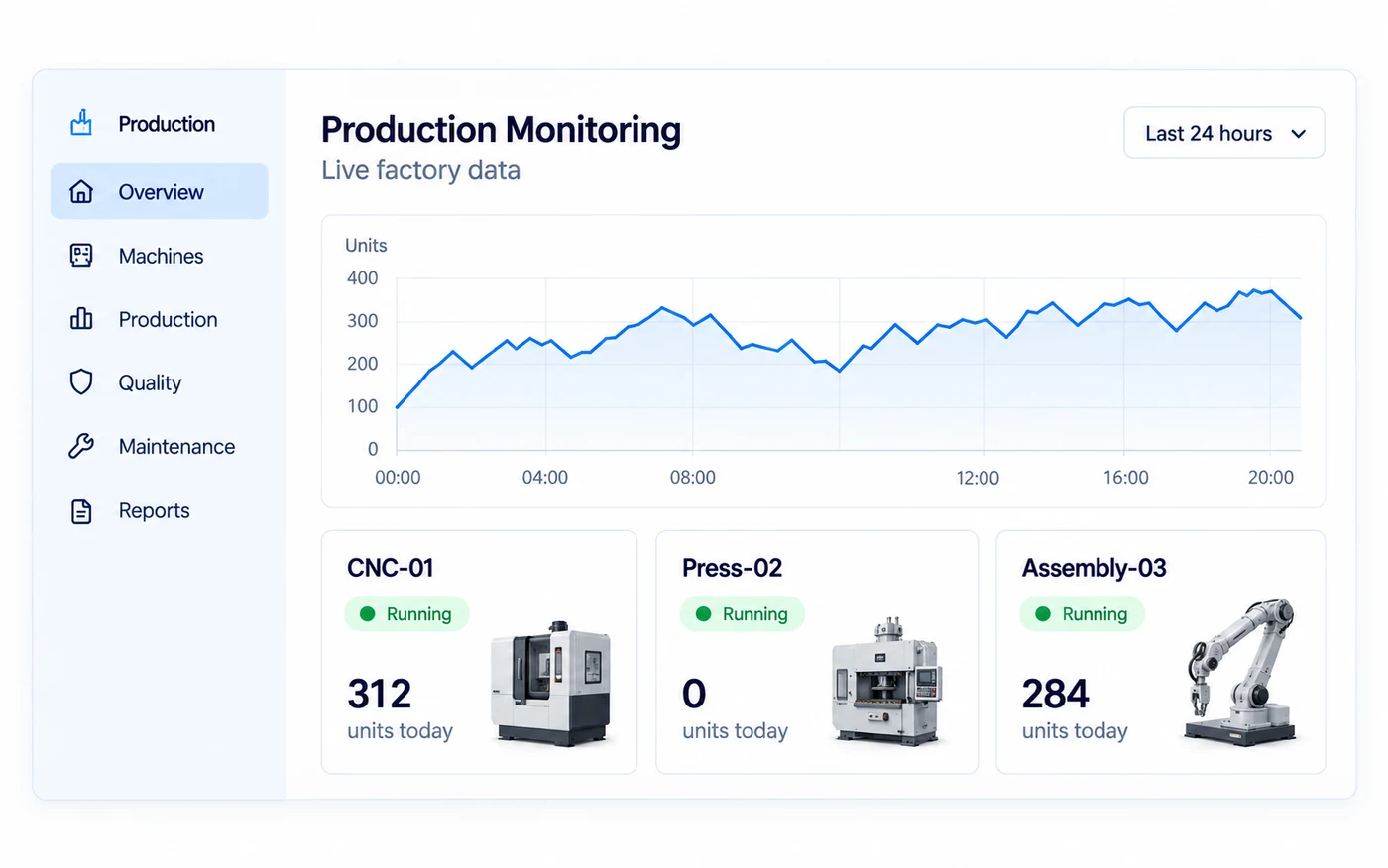
Task: Click the home icon for Overview
Action: point(81,191)
